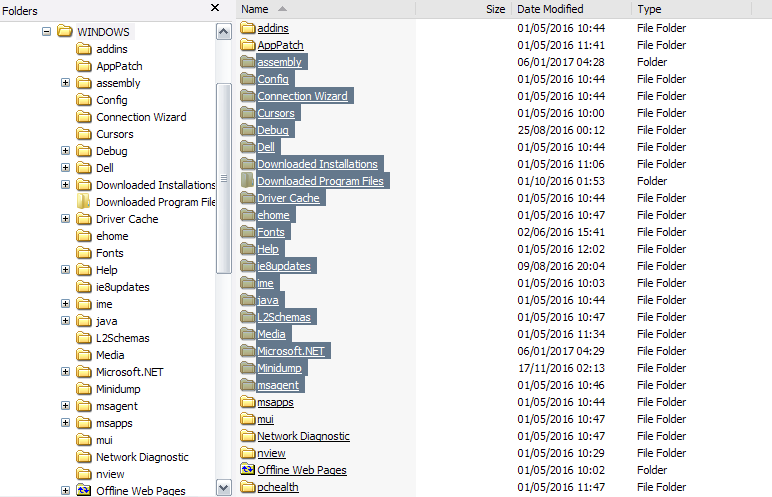Click the date 02/06/2016 15:41
Image resolution: width=772 pixels, height=497 pixels.
pyautogui.click(x=561, y=232)
